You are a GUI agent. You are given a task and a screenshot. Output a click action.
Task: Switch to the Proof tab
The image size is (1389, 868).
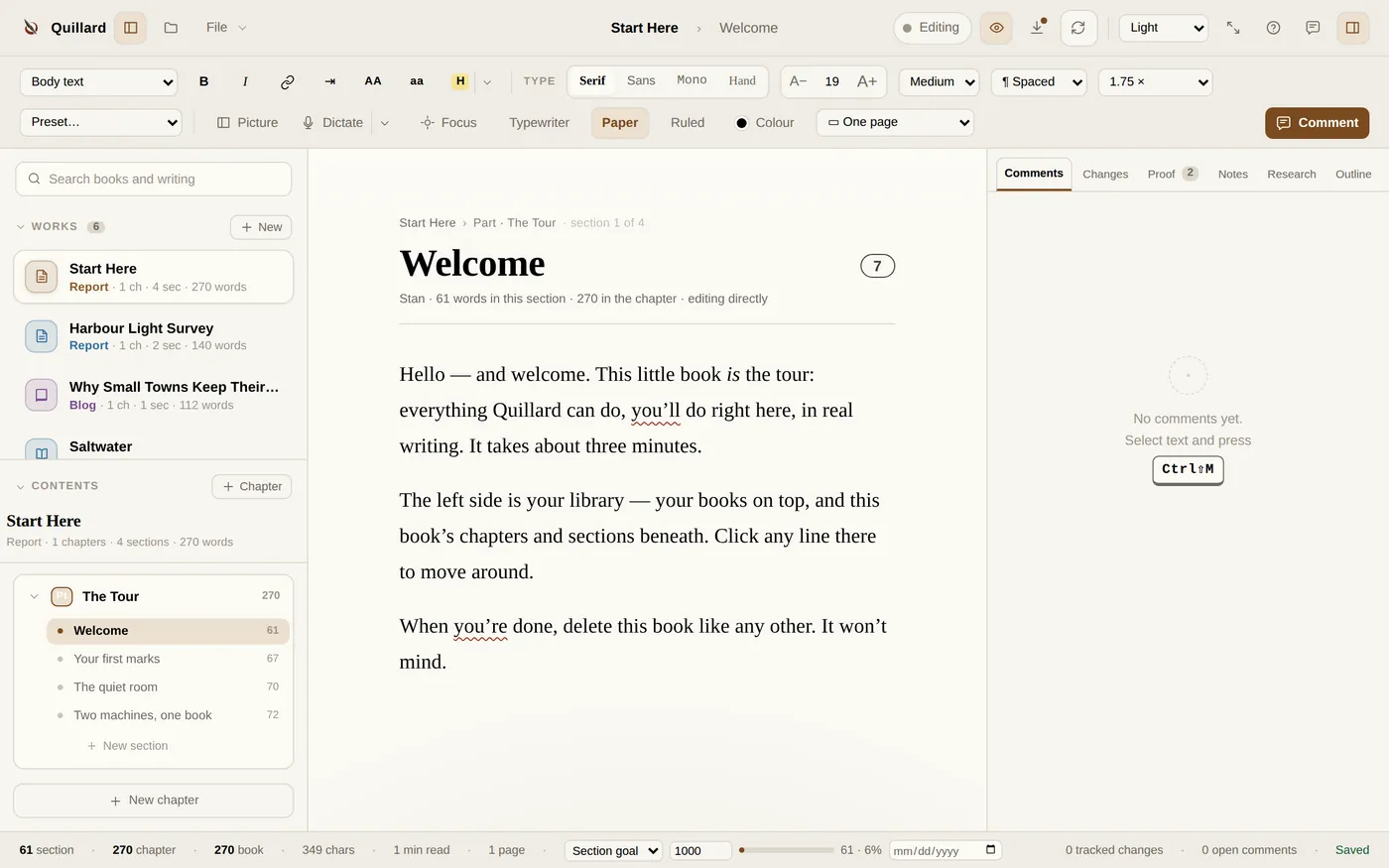tap(1173, 174)
